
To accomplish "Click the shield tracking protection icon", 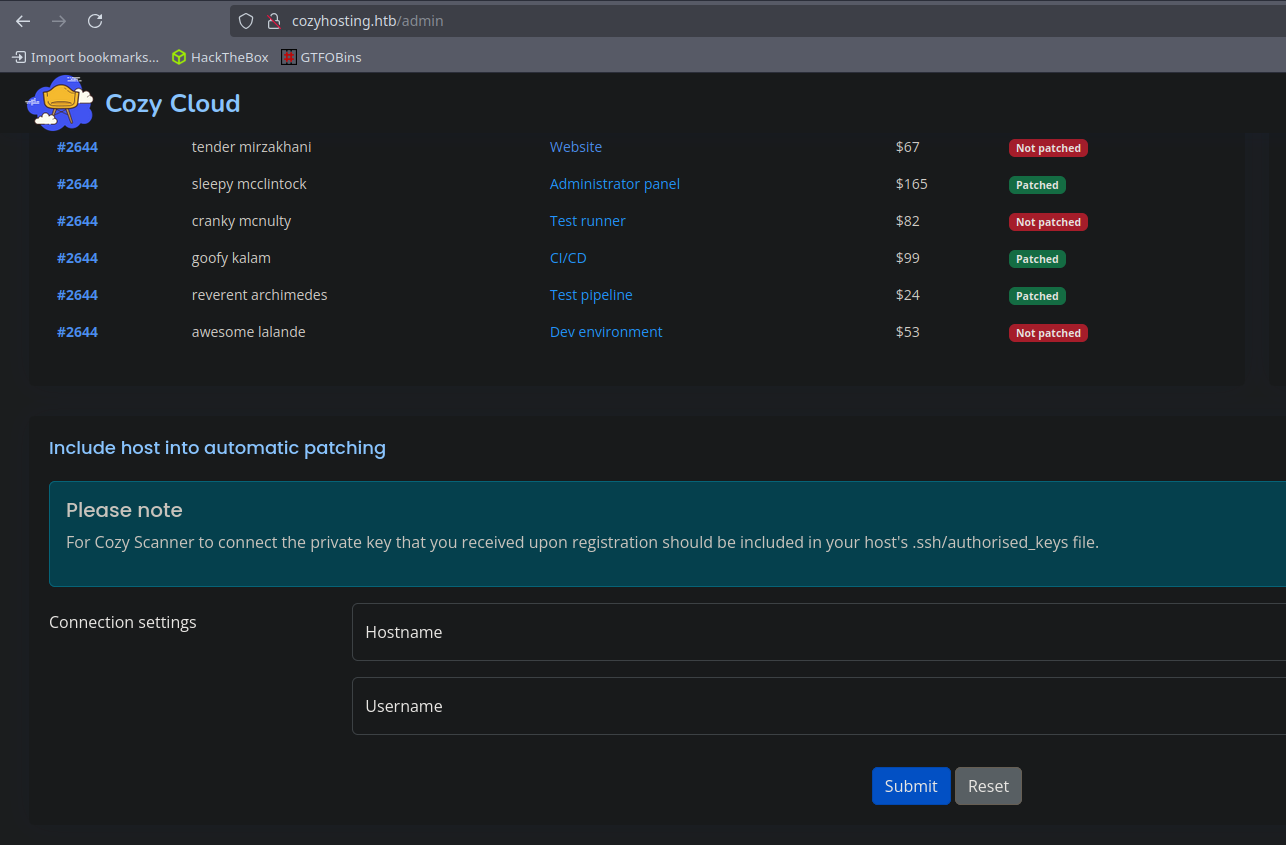I will 246,21.
